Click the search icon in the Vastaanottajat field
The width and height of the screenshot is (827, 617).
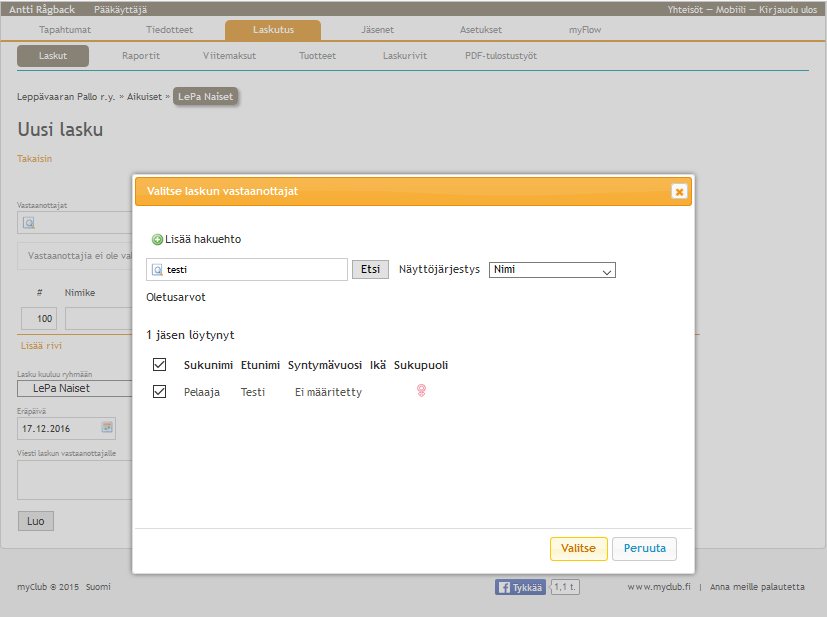coord(29,223)
